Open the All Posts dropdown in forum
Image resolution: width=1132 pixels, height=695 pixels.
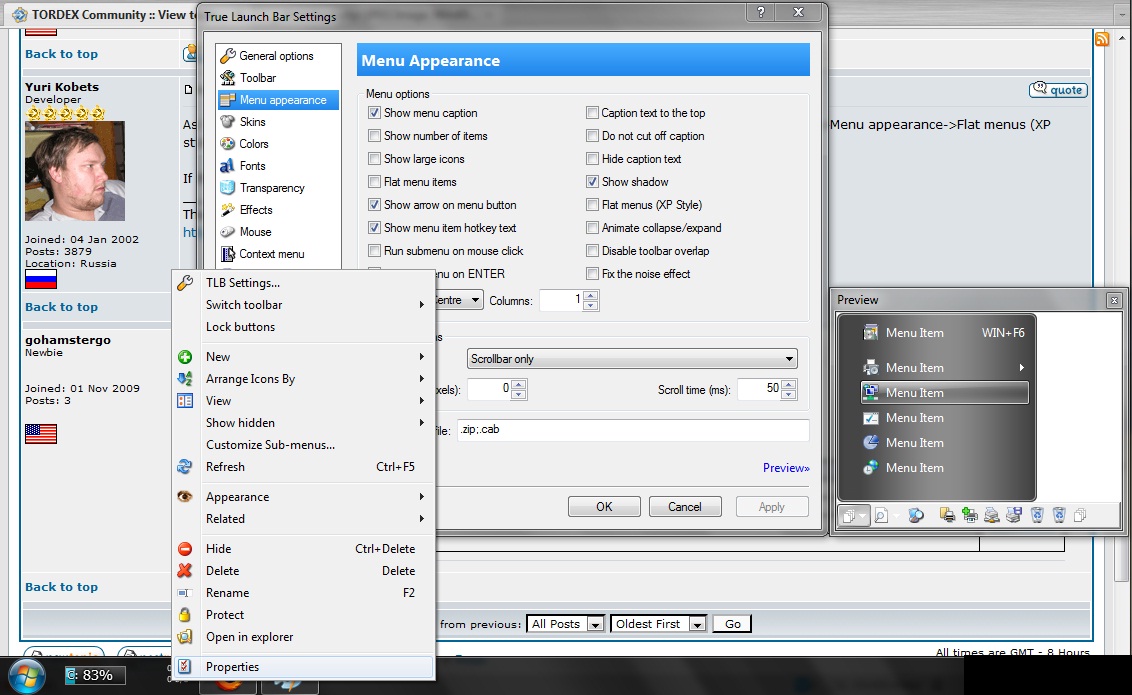tap(566, 624)
